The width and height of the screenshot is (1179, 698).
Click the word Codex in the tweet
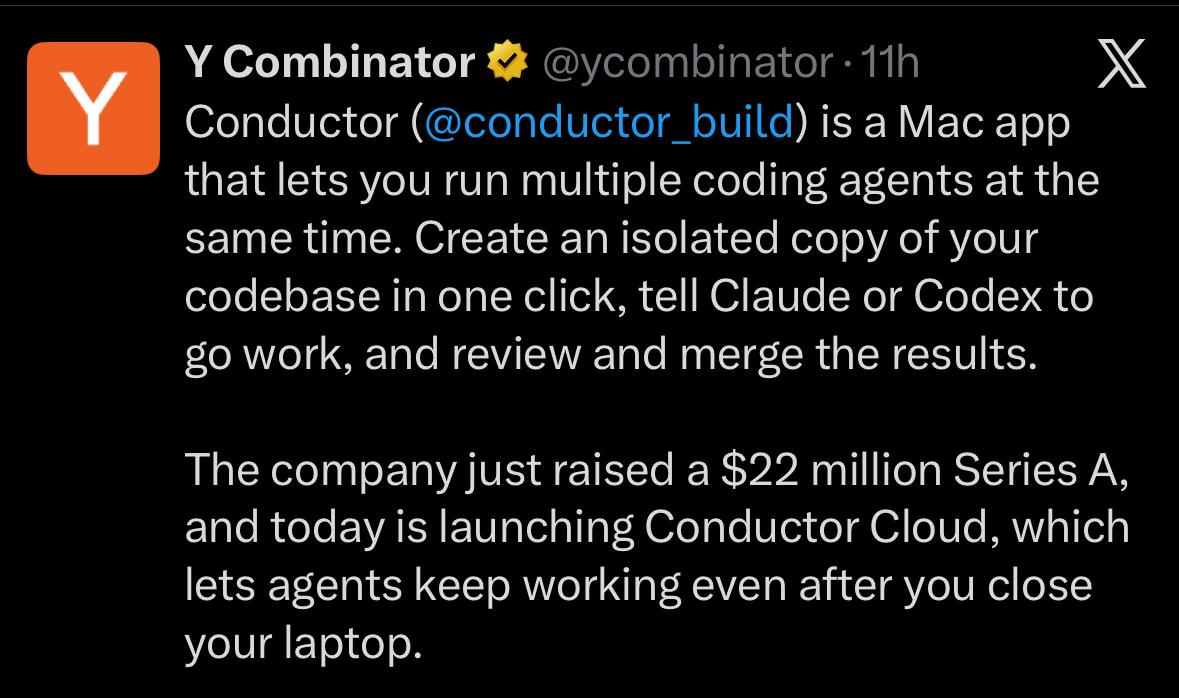coord(977,296)
